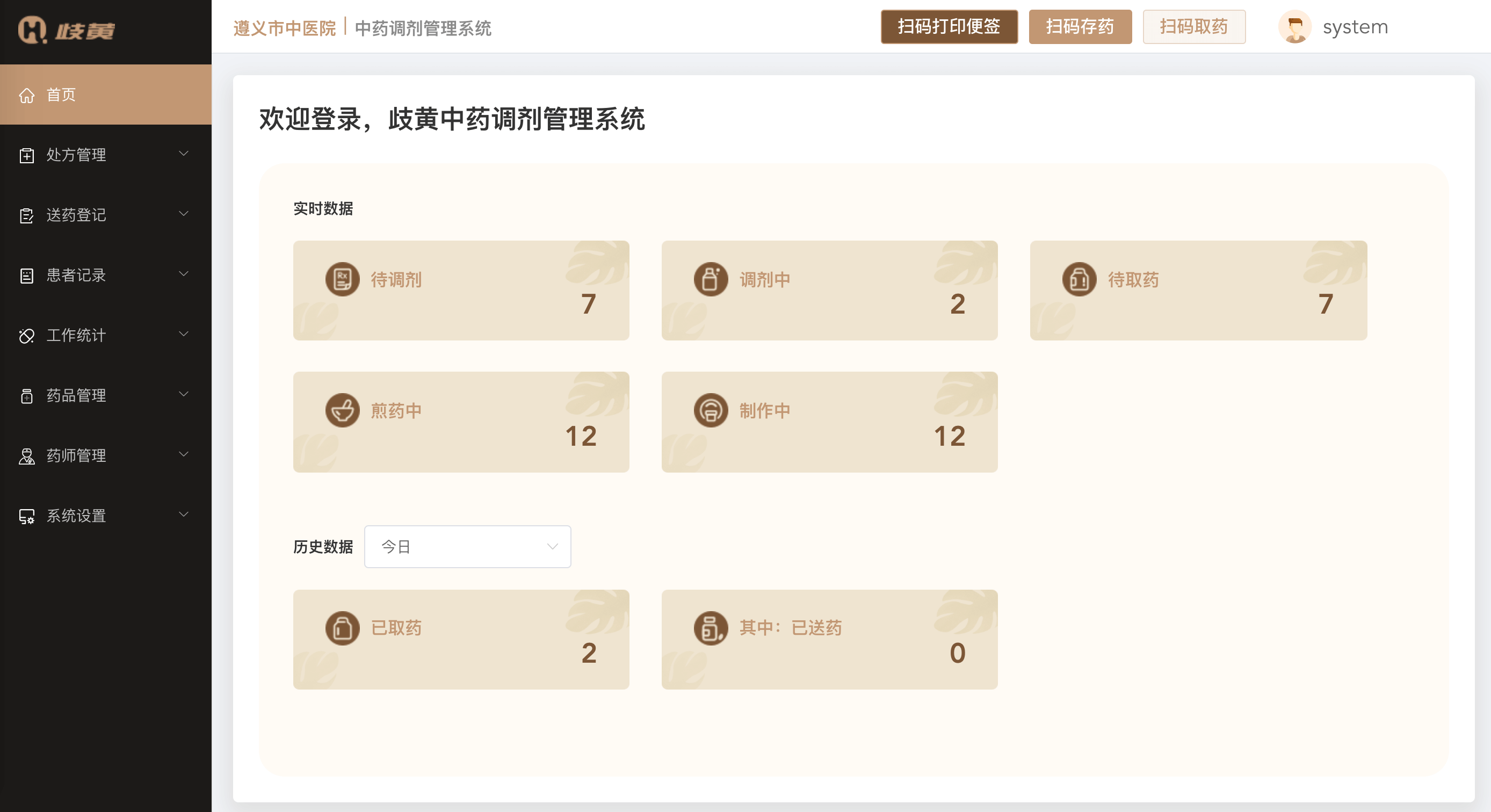The image size is (1491, 812).
Task: Click the 药师管理 pharmacist icon
Action: point(27,456)
